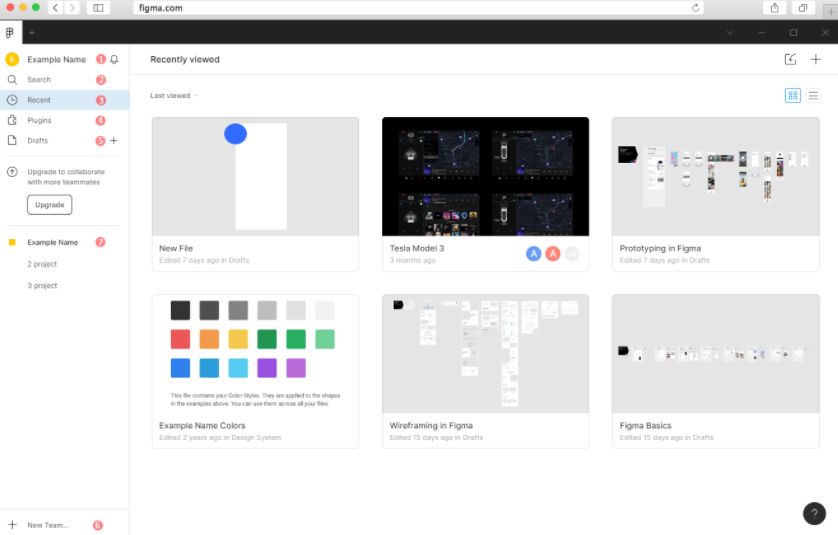Click the Search magnifier icon
This screenshot has width=838, height=535.
click(x=12, y=80)
